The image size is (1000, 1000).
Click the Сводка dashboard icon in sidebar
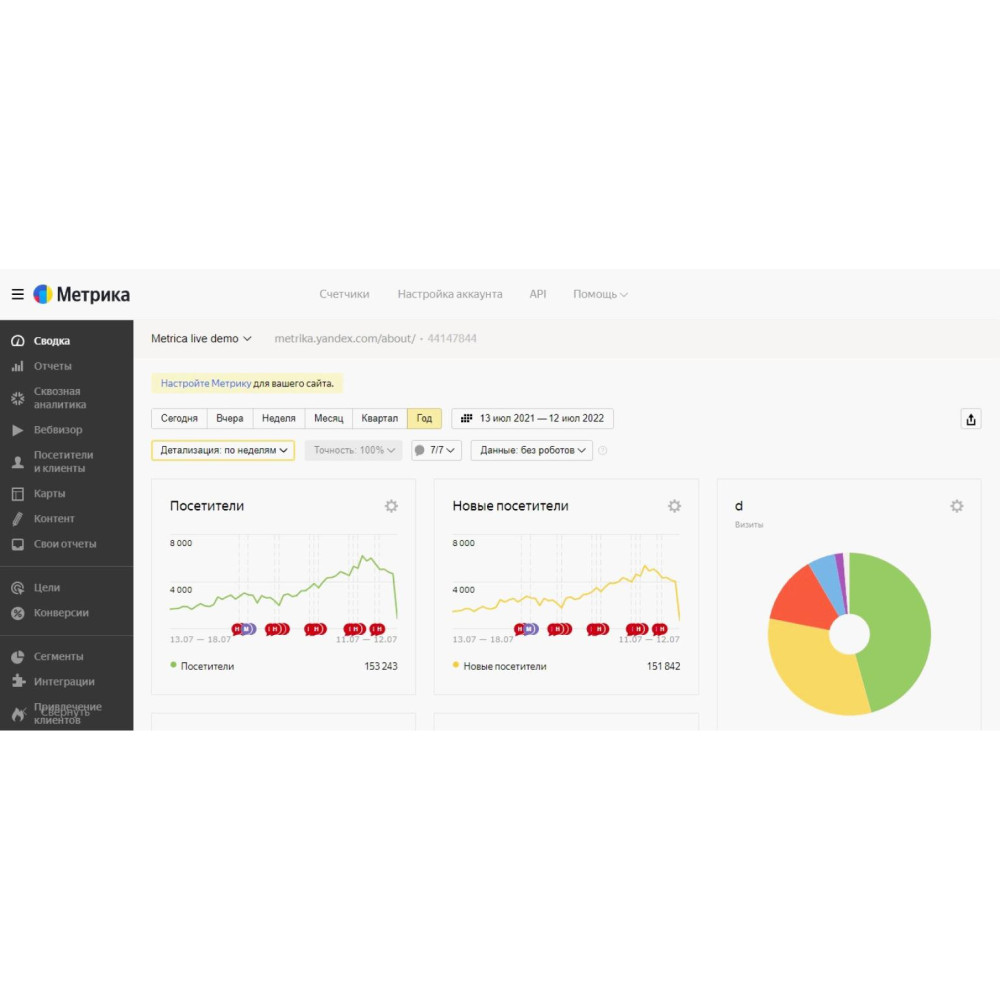(17, 341)
